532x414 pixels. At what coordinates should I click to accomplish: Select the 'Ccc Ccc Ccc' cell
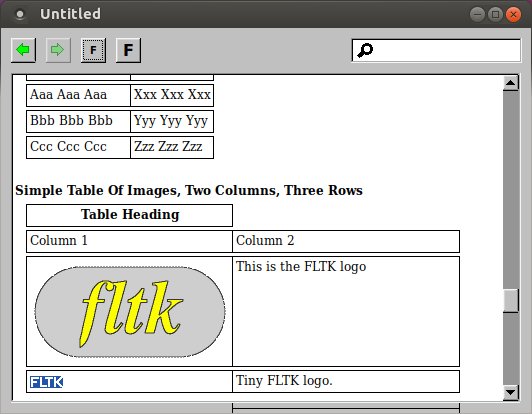click(78, 148)
